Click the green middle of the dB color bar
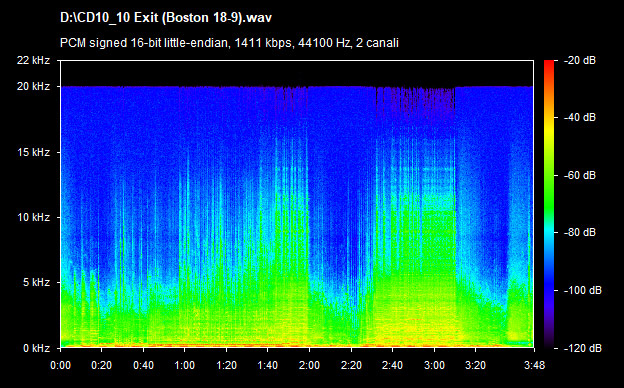The image size is (624, 388). point(549,191)
